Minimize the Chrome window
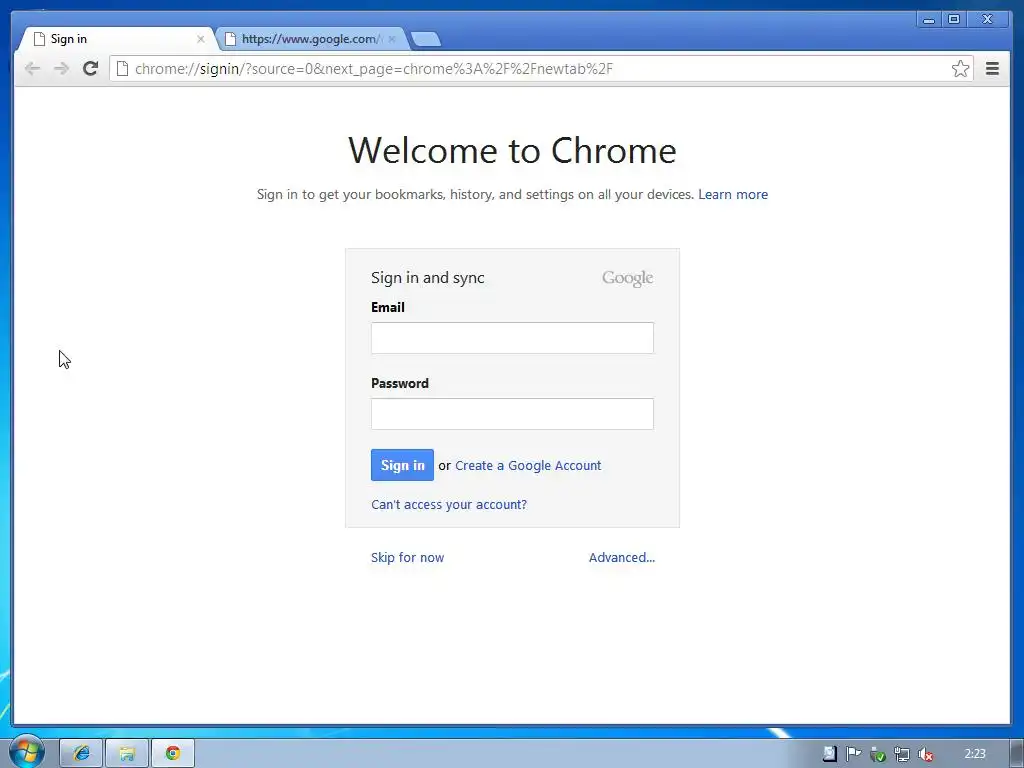Screen dimensions: 1024x768 pos(929,20)
